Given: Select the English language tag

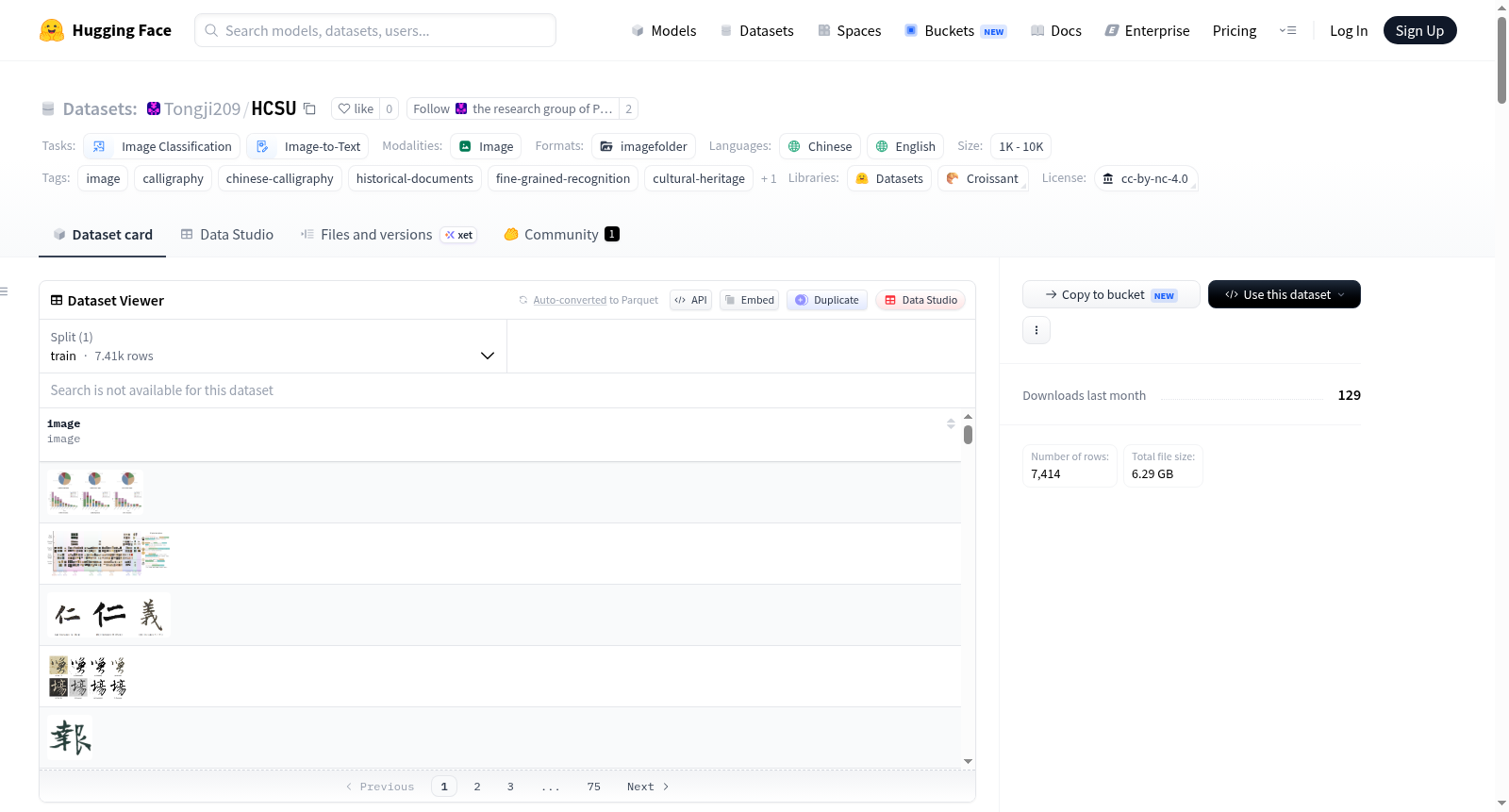Looking at the screenshot, I should [x=905, y=146].
